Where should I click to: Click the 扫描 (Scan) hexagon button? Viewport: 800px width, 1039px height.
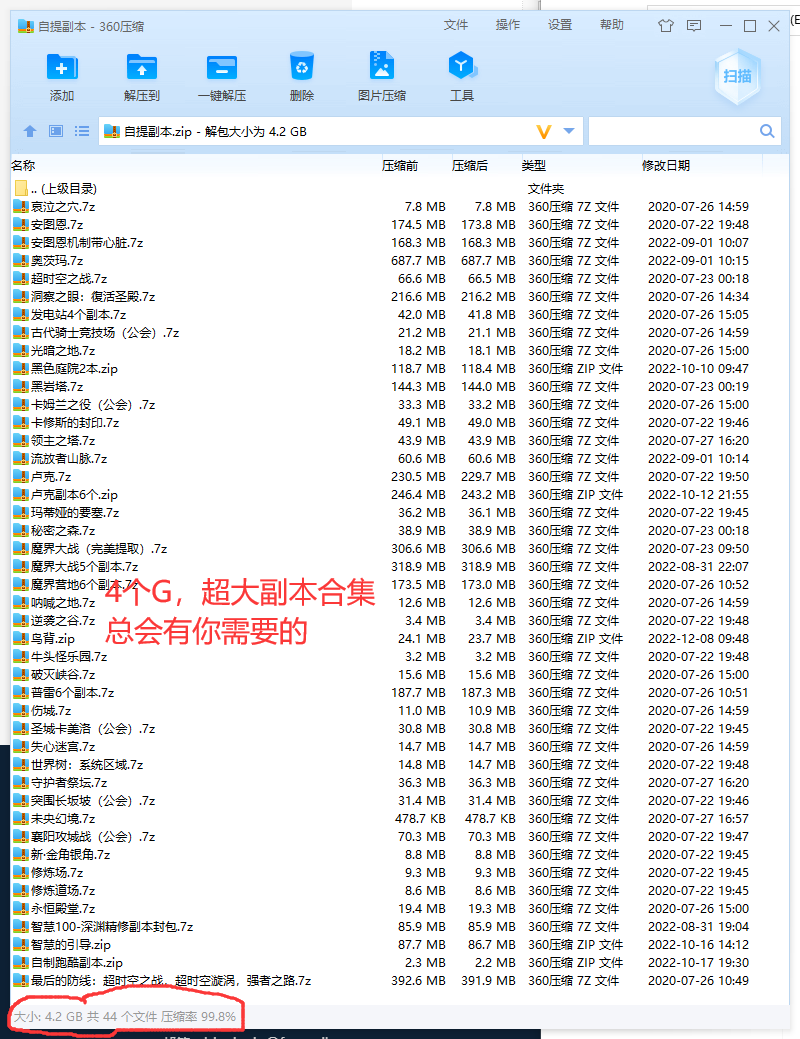(738, 76)
